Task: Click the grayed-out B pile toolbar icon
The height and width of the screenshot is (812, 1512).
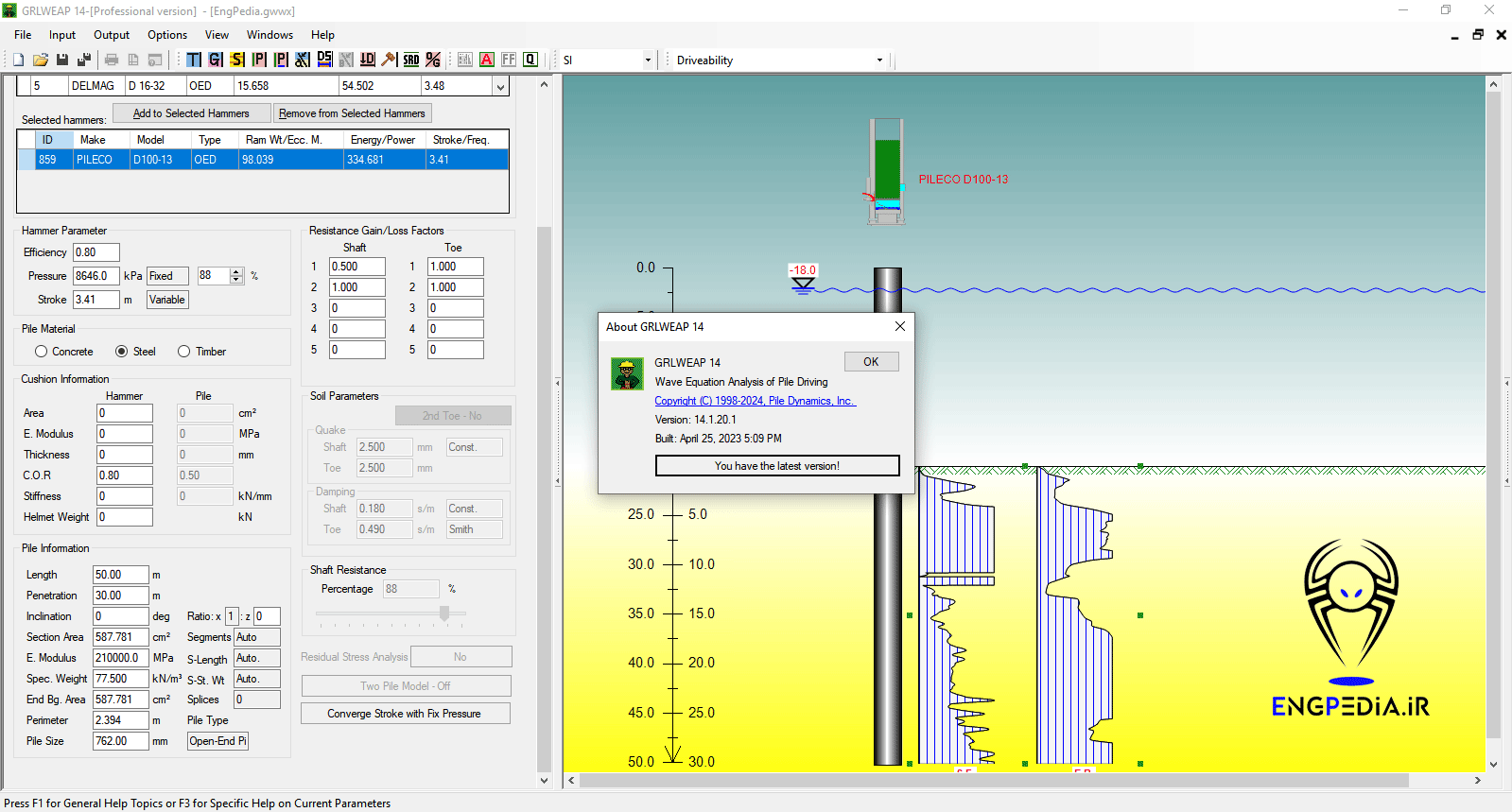Action: (346, 60)
